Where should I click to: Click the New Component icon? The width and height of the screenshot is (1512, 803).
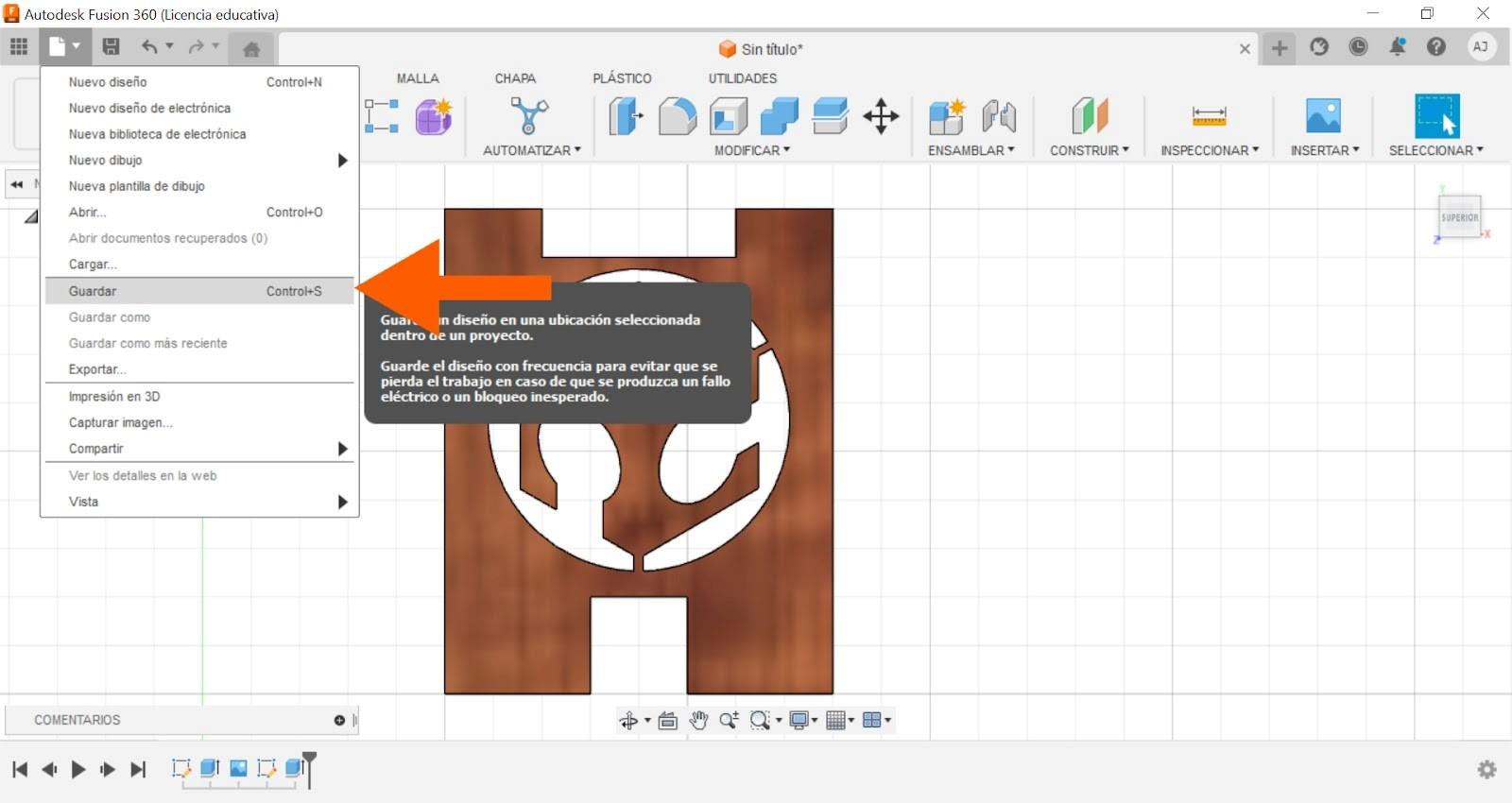(947, 116)
